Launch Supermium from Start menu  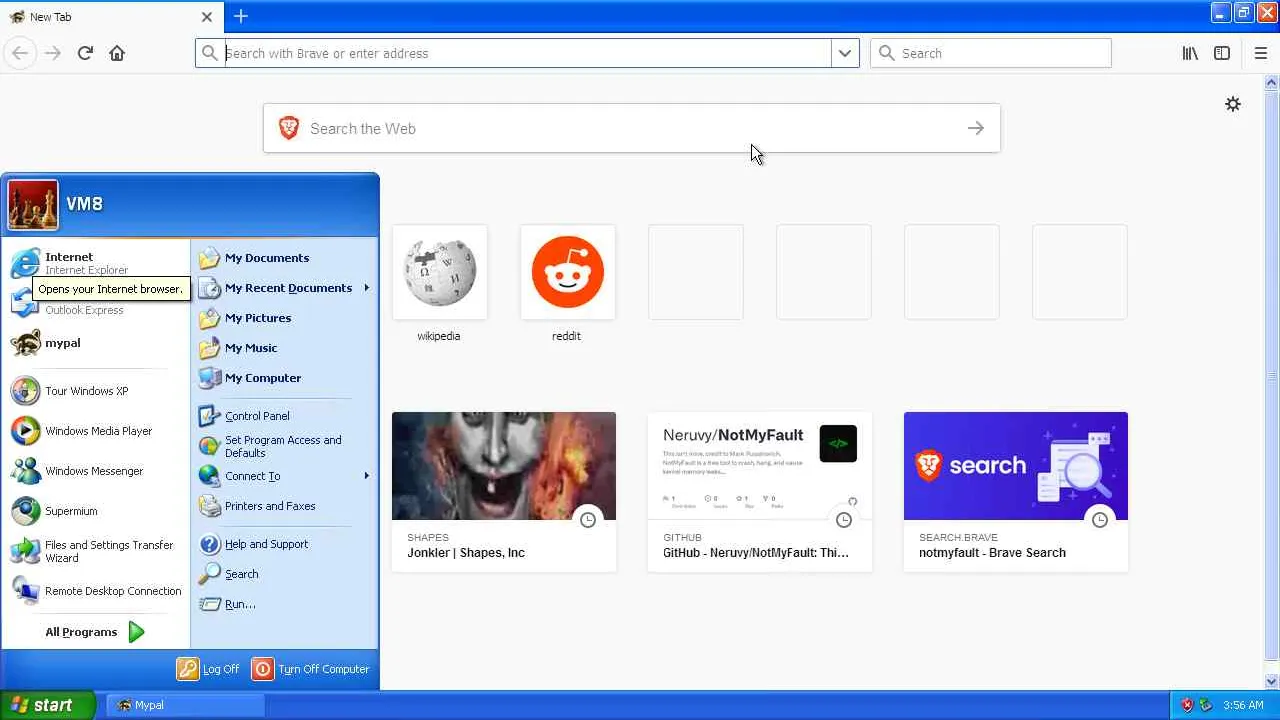[x=97, y=511]
